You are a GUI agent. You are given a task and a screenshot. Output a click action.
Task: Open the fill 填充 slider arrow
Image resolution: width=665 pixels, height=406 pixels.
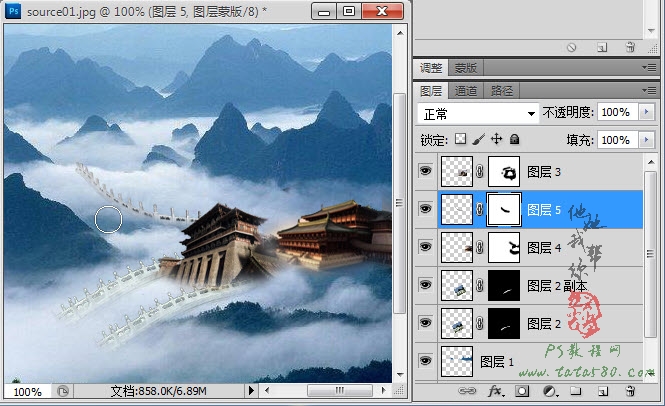(x=646, y=140)
